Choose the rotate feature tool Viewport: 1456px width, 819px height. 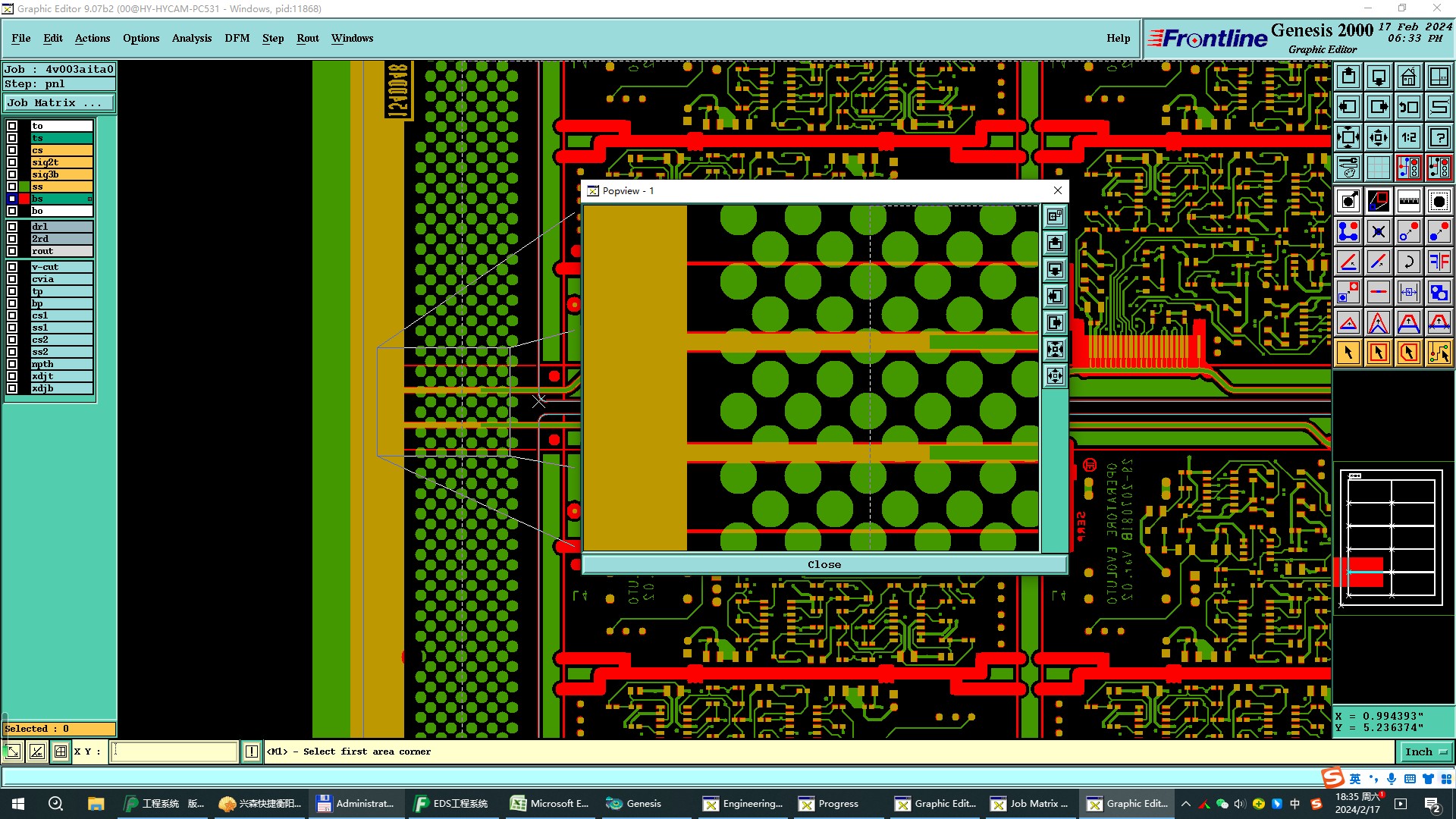click(x=1408, y=262)
